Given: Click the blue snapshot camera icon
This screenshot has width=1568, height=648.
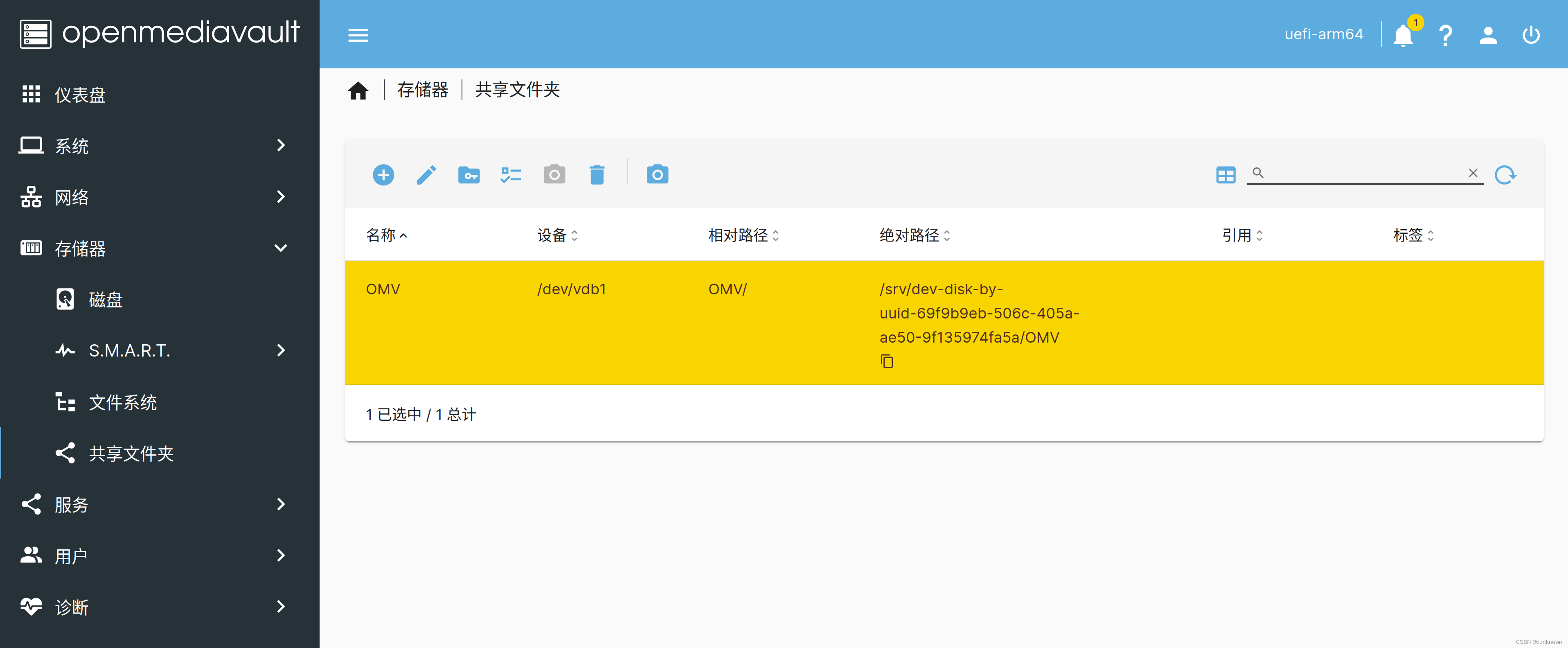Looking at the screenshot, I should click(658, 175).
